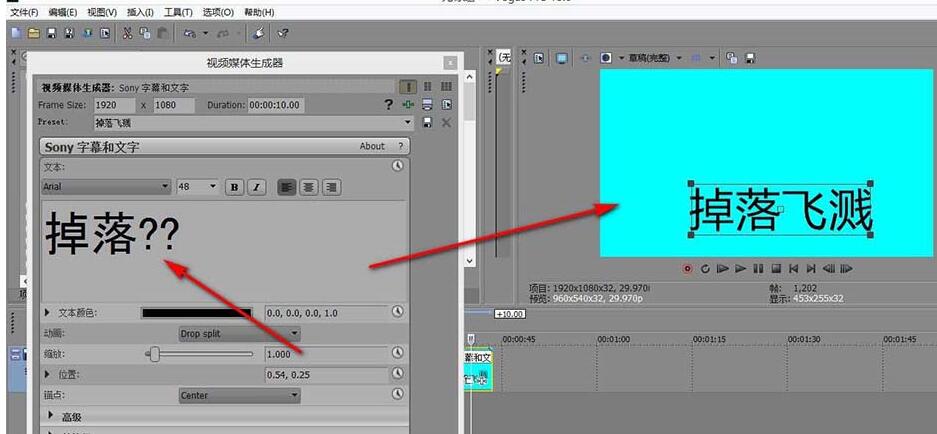Screen dimensions: 937x434
Task: Click the Save icon in main toolbar
Action: coord(51,33)
